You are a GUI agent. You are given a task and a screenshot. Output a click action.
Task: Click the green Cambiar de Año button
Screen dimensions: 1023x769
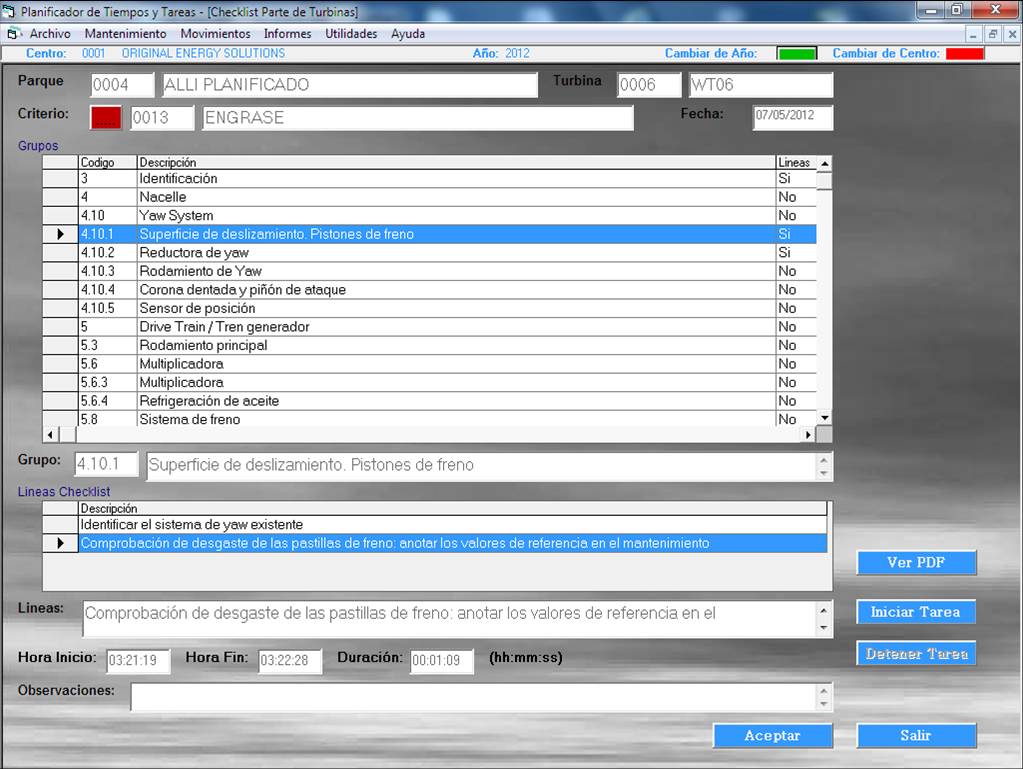click(x=796, y=54)
